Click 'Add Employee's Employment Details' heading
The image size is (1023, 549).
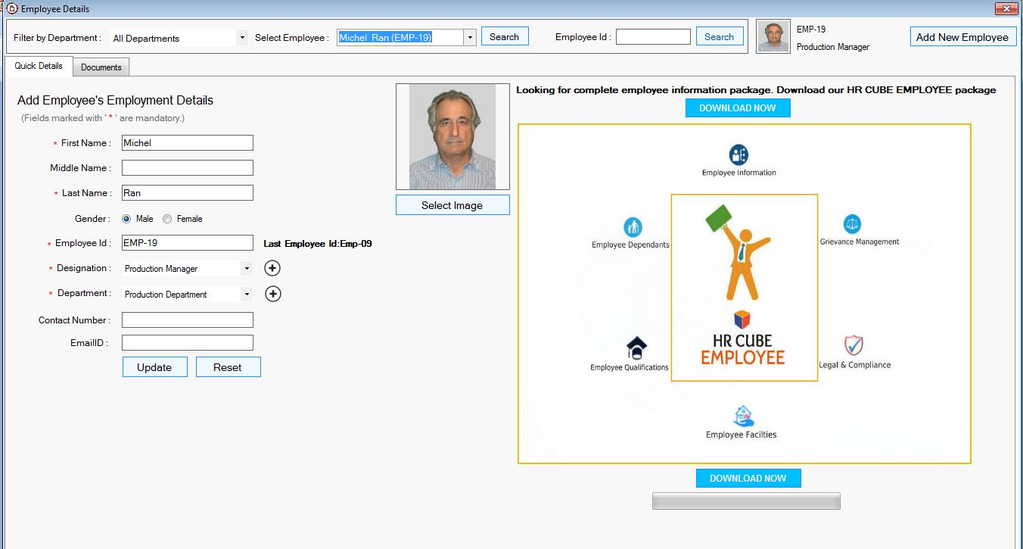(x=115, y=101)
